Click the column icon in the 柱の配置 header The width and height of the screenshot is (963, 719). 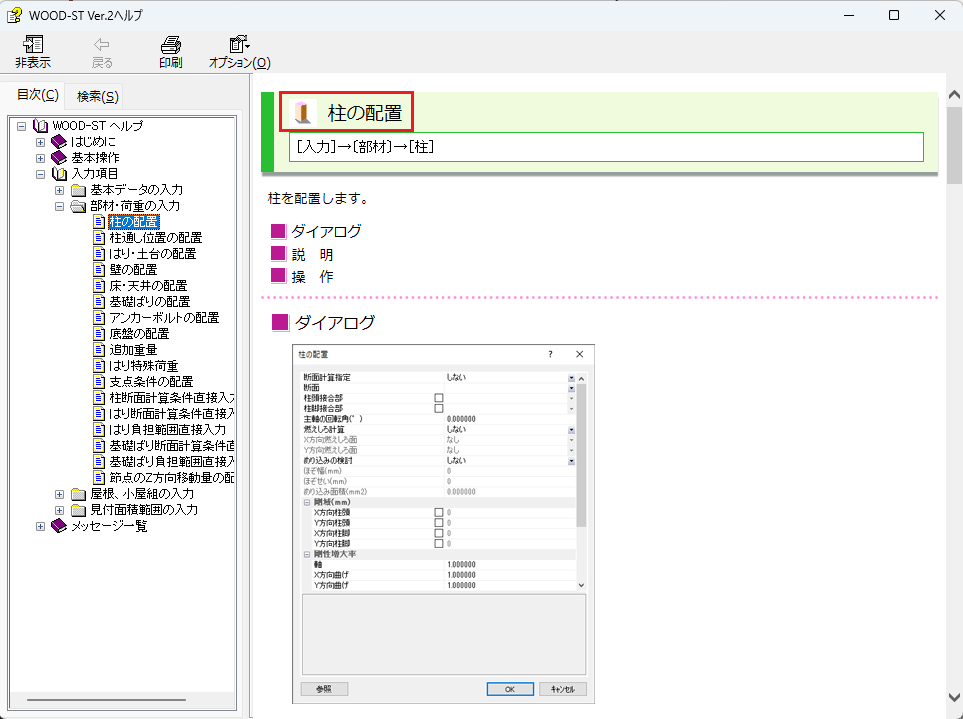click(304, 112)
